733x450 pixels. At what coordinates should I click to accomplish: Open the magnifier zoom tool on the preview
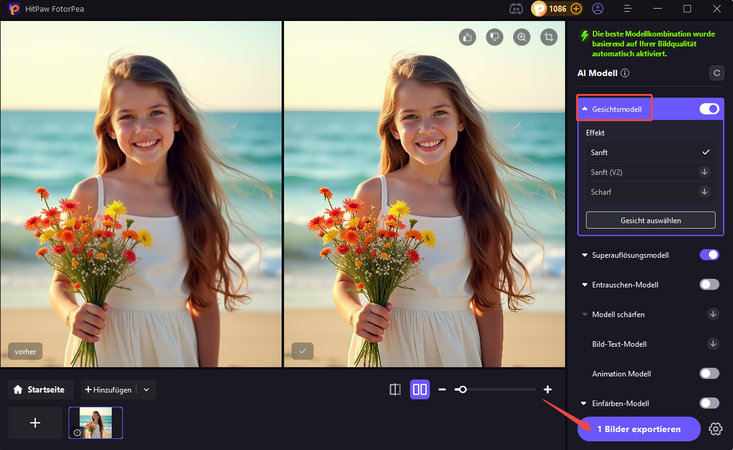(522, 37)
